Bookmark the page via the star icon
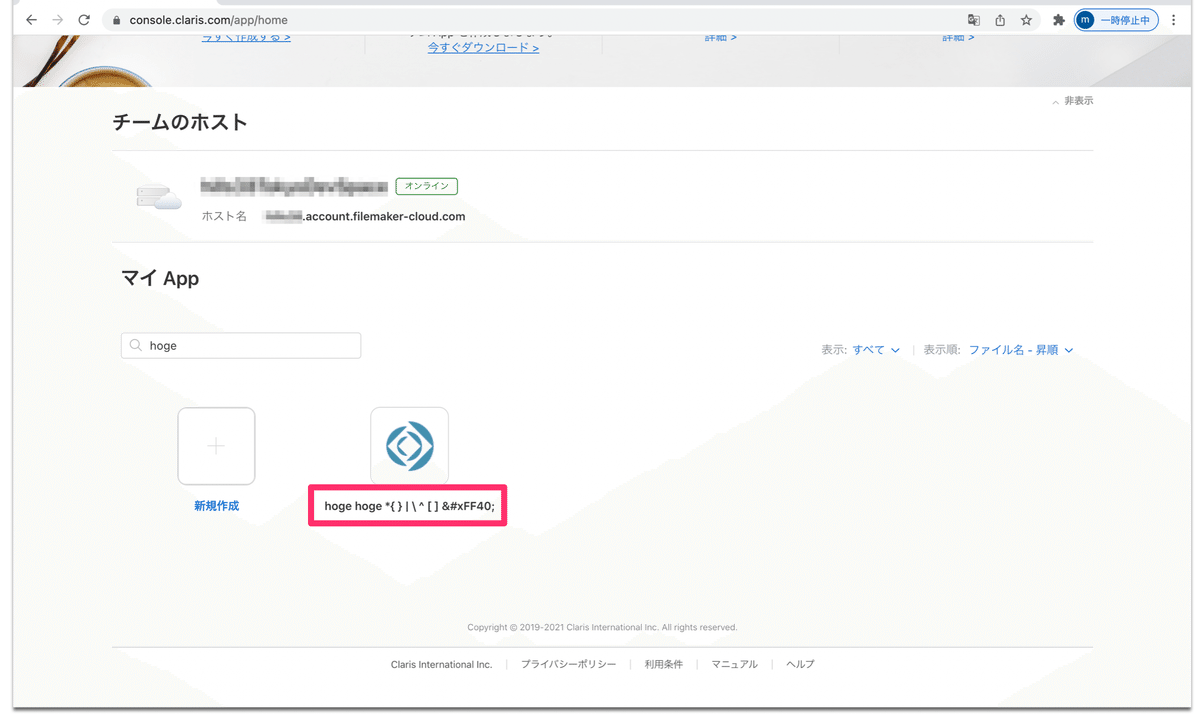This screenshot has height=717, width=1200. coord(1026,19)
